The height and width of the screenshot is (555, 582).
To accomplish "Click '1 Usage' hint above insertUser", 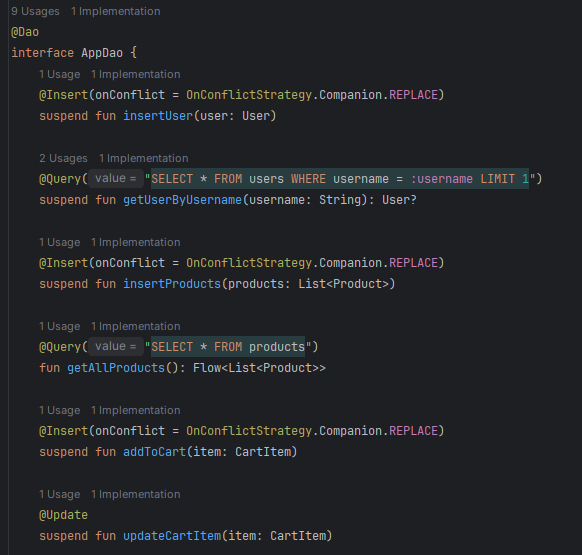I will [x=60, y=74].
